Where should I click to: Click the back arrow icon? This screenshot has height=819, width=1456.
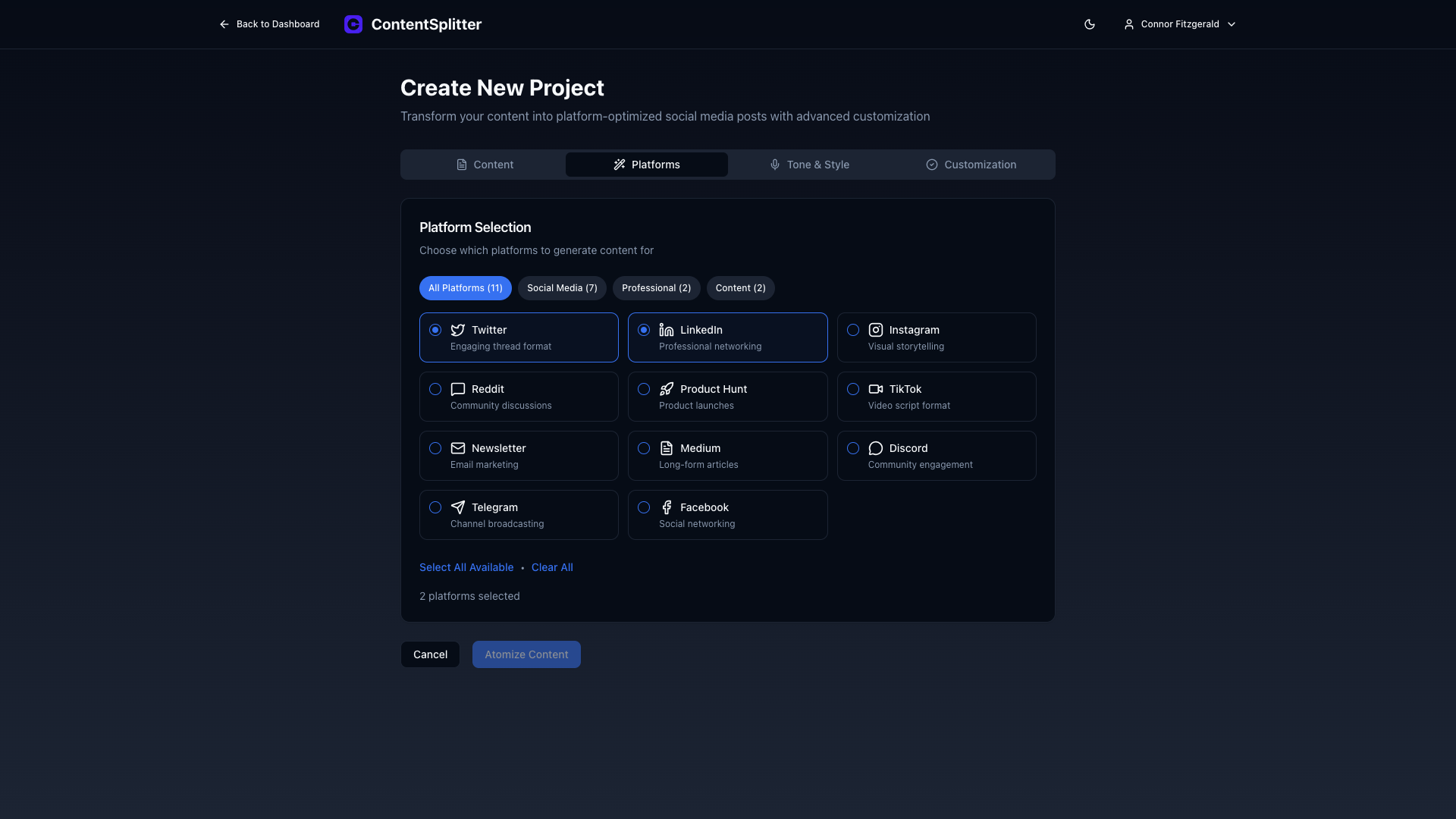click(x=224, y=24)
